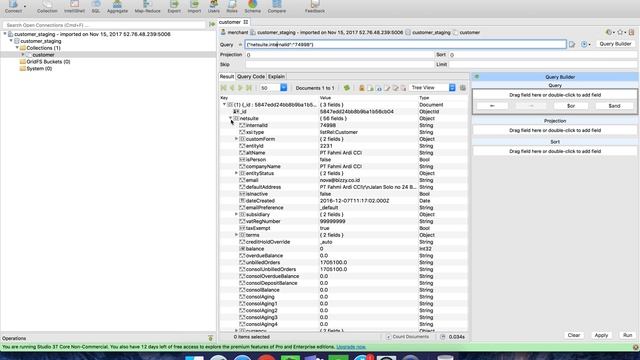Screen dimensions: 640x360
Task: Switch to the Explain tab
Action: (276, 77)
